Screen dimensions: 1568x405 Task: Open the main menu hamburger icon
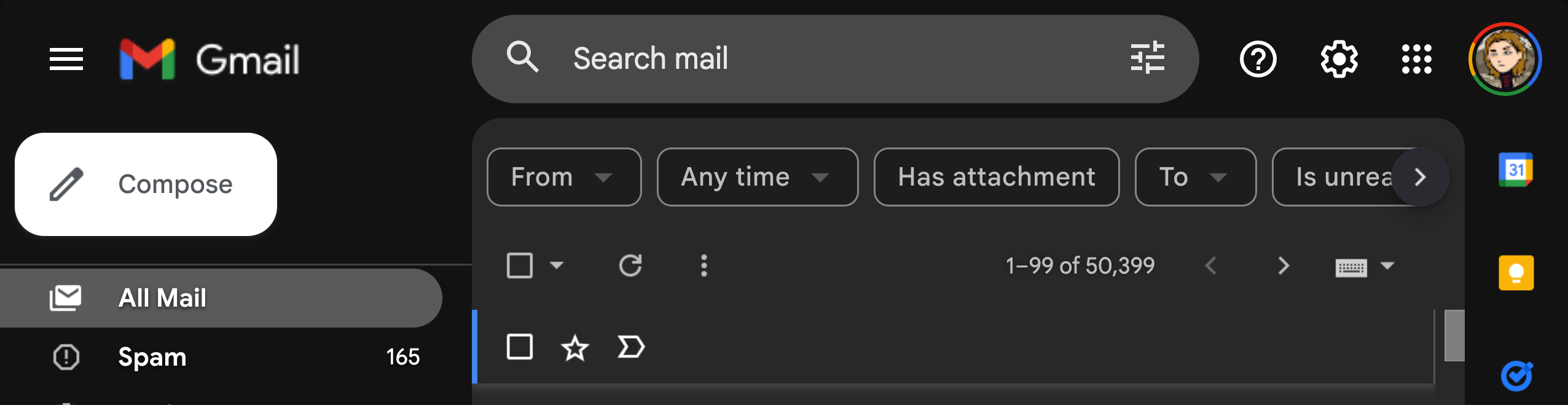coord(66,59)
